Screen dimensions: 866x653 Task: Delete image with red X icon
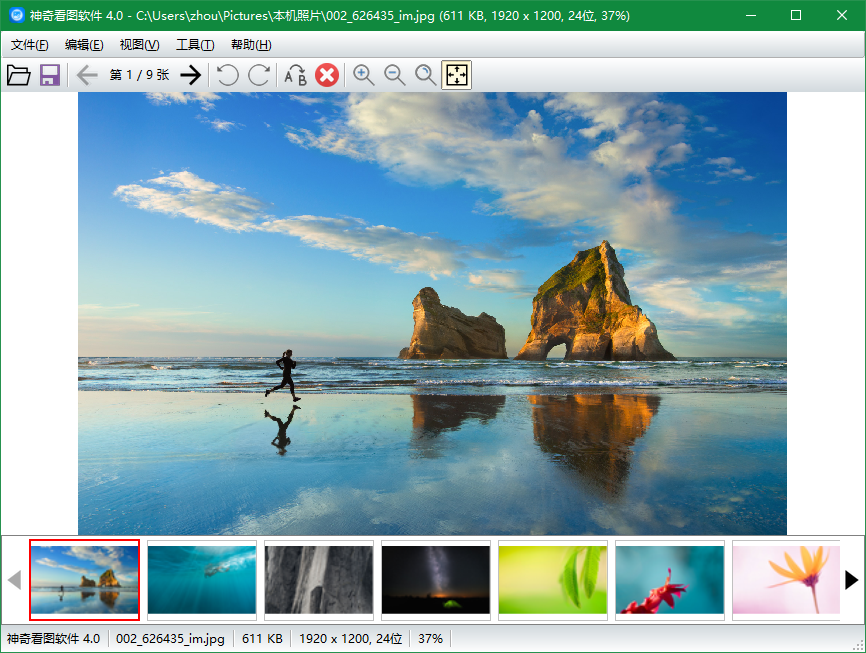pos(327,75)
